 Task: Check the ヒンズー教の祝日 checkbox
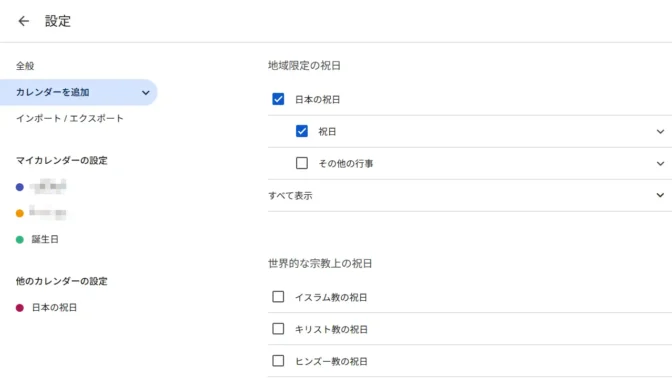278,360
